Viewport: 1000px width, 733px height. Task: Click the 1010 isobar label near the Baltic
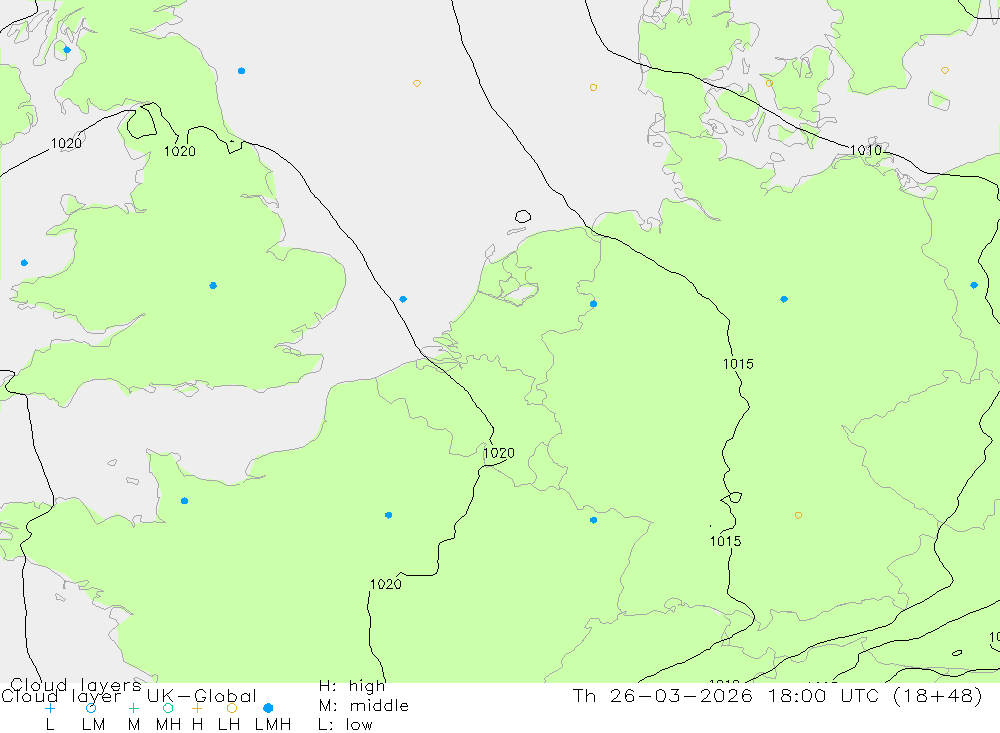(866, 150)
